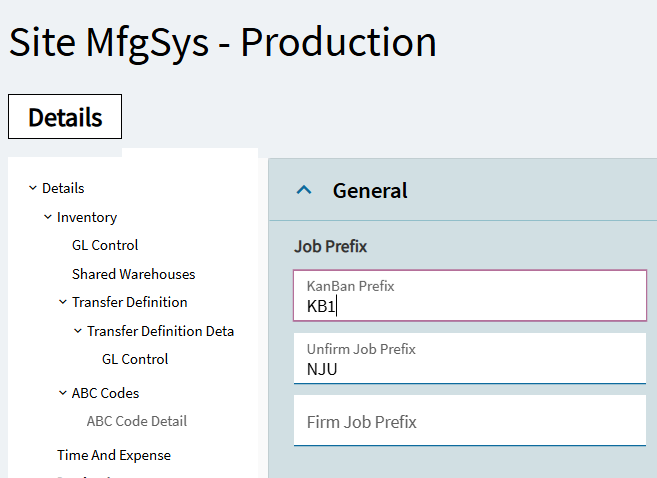This screenshot has height=478, width=657.
Task: Click the Details tab button
Action: point(65,116)
